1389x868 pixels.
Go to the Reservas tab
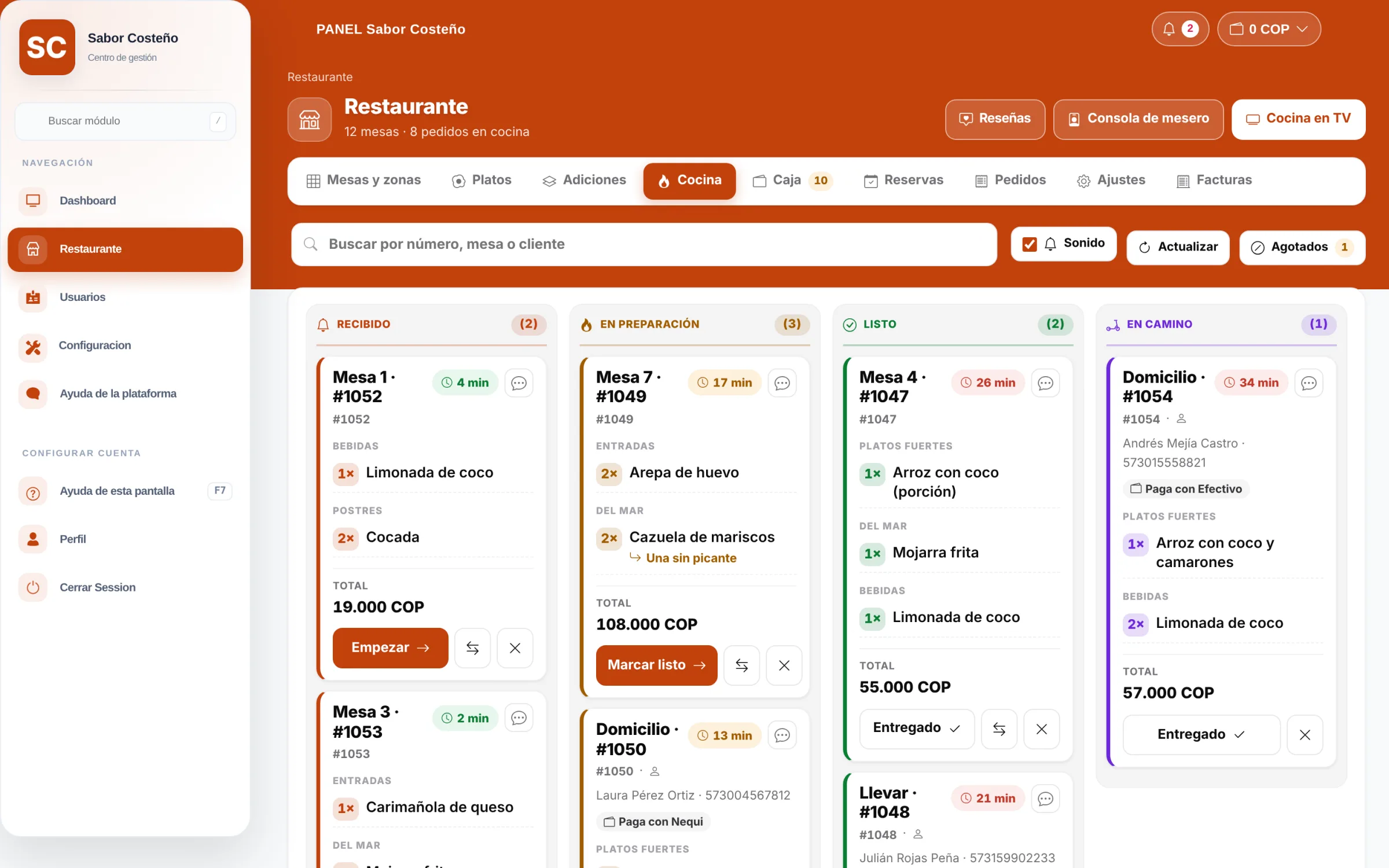click(903, 181)
